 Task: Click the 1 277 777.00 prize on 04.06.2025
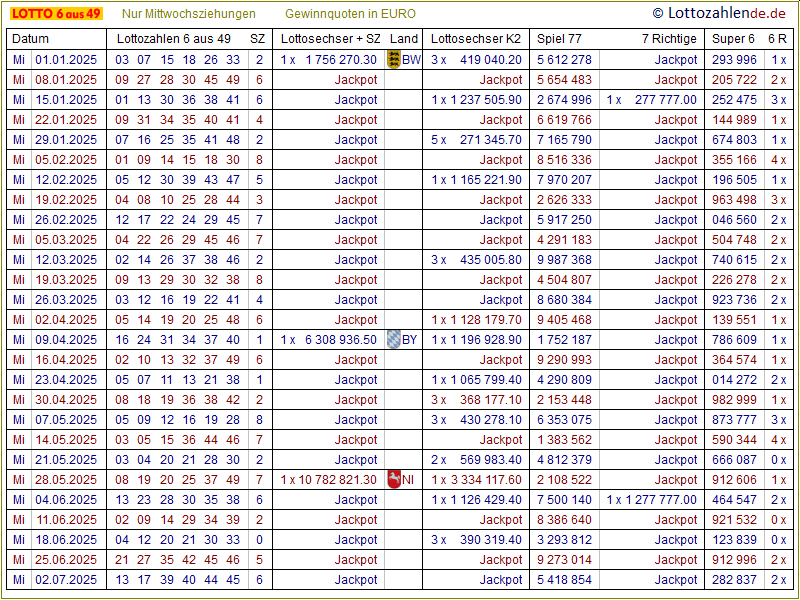coord(659,500)
